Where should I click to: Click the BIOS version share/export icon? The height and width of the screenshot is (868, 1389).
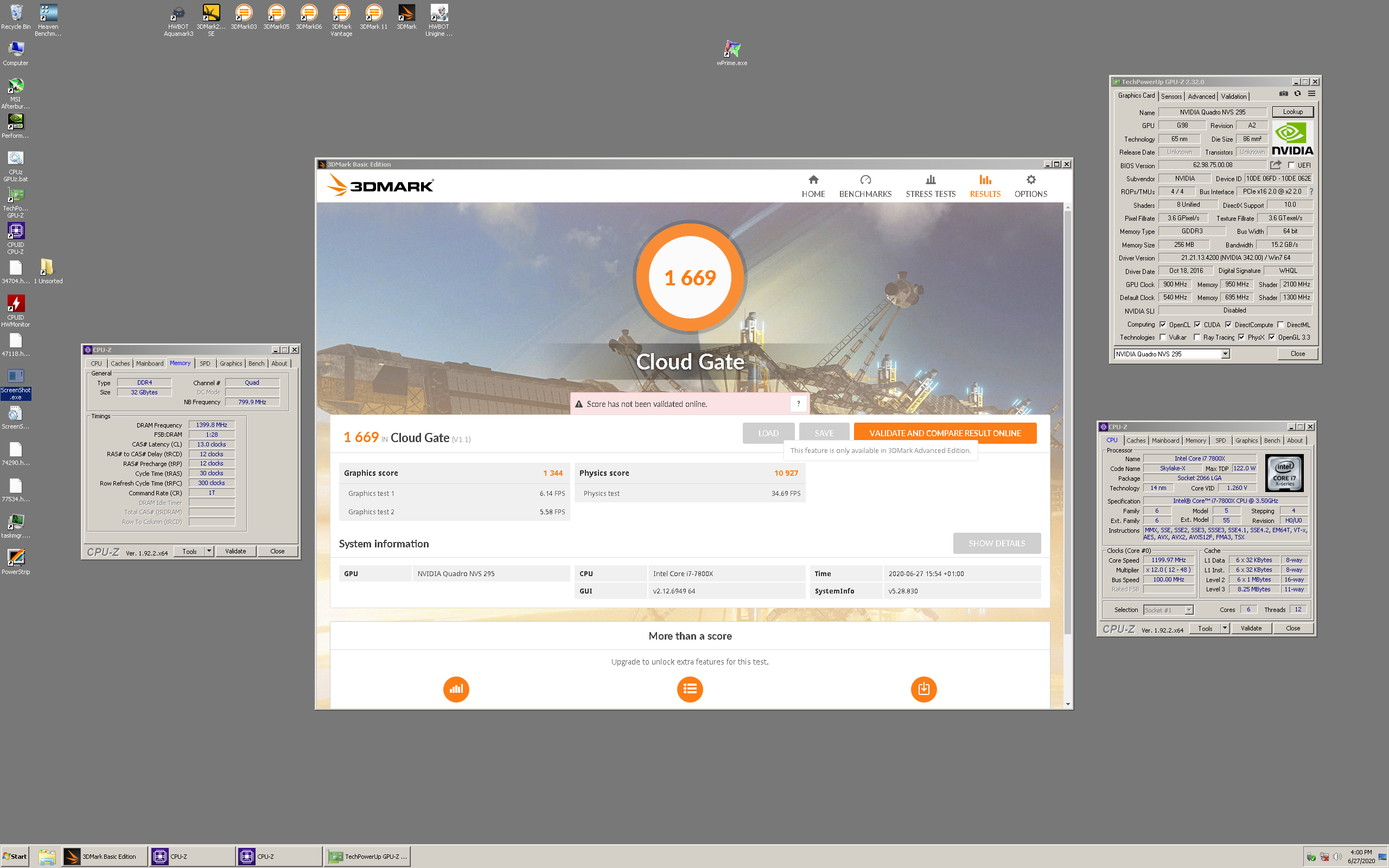[x=1276, y=165]
